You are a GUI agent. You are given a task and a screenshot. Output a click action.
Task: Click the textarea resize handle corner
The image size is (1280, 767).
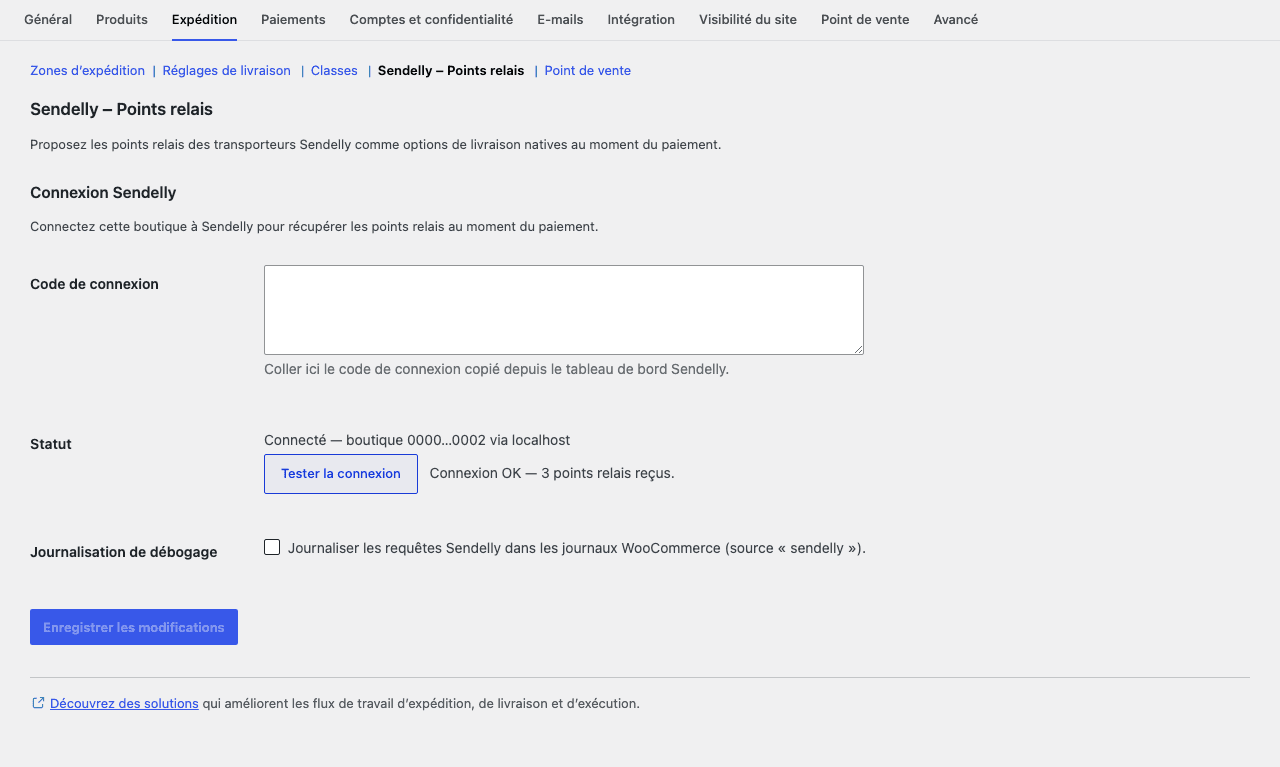pos(857,348)
